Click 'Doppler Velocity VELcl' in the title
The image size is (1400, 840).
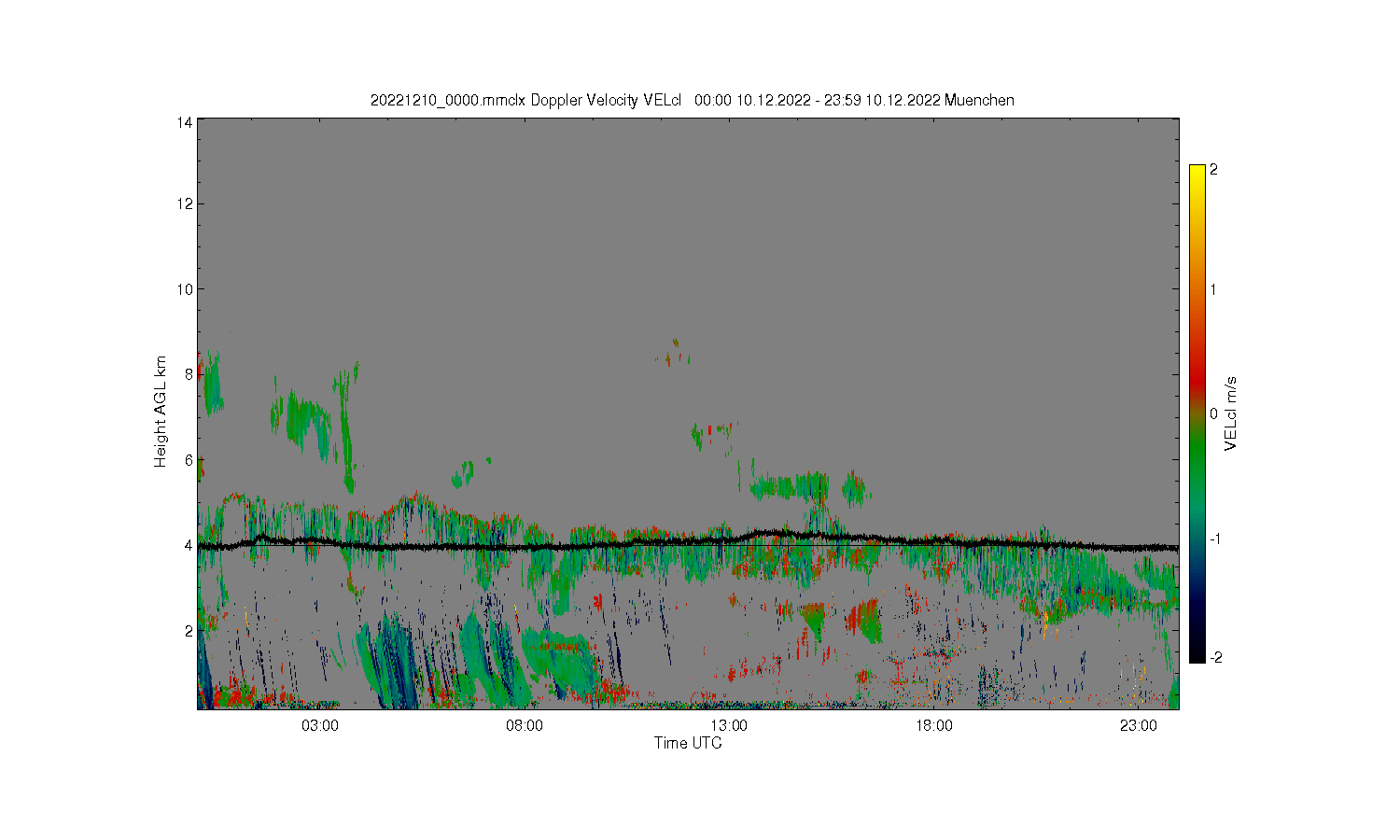click(607, 101)
